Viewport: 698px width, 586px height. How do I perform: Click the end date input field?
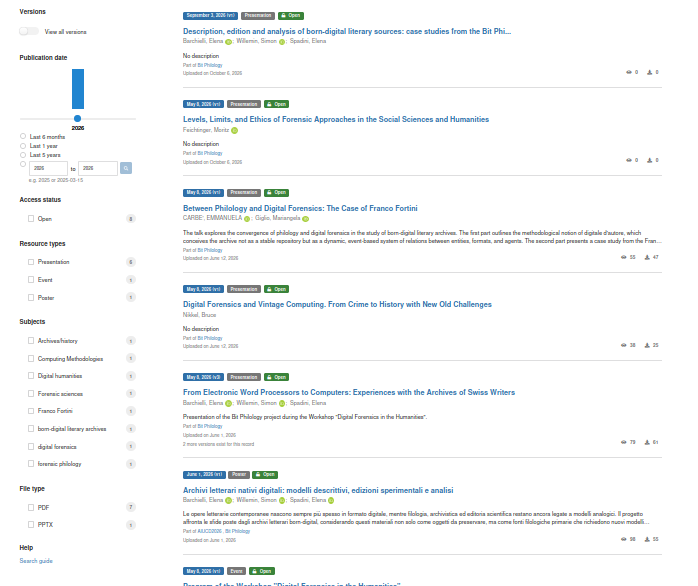coord(98,168)
